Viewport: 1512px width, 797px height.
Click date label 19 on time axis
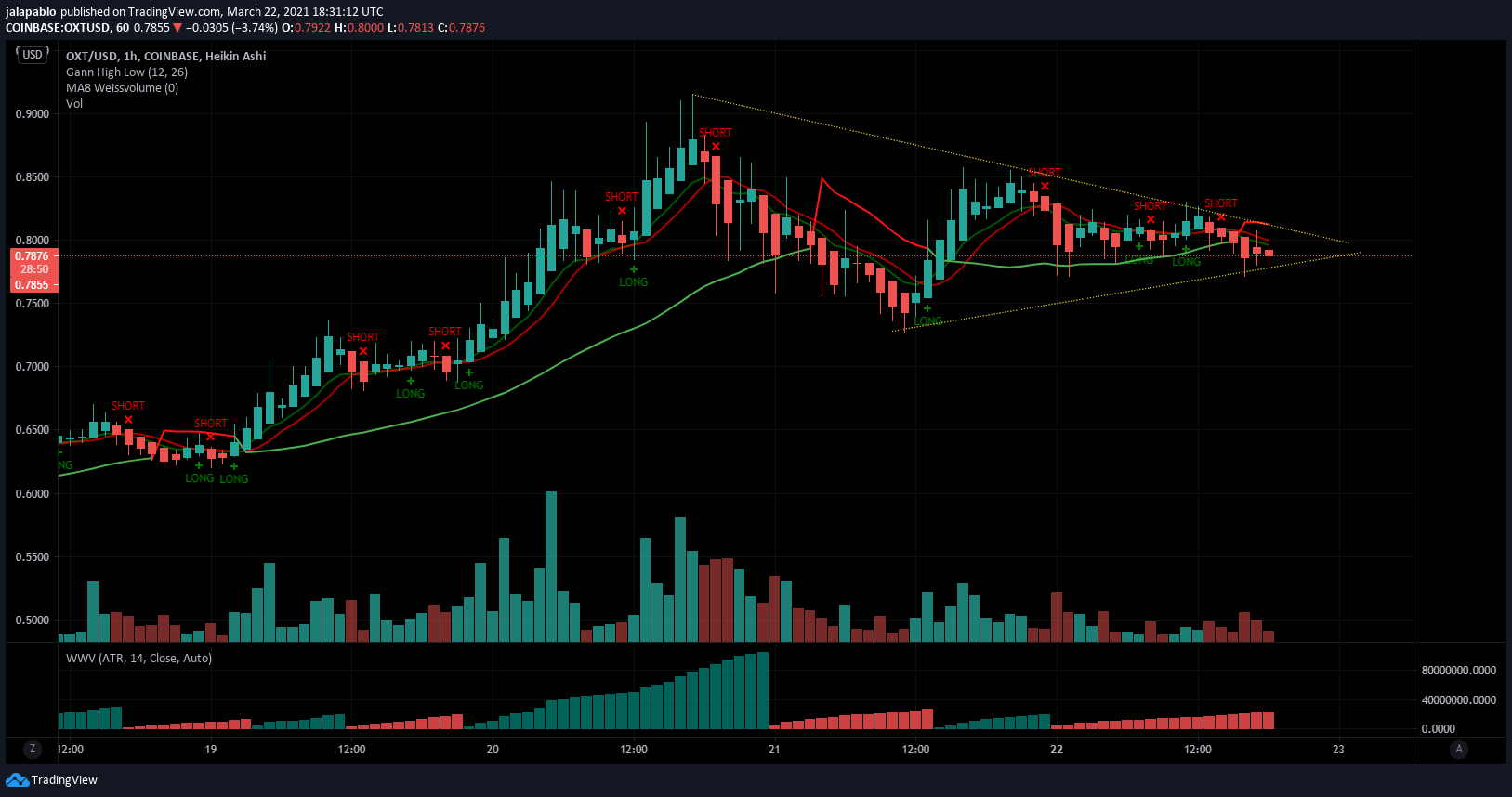(x=211, y=749)
